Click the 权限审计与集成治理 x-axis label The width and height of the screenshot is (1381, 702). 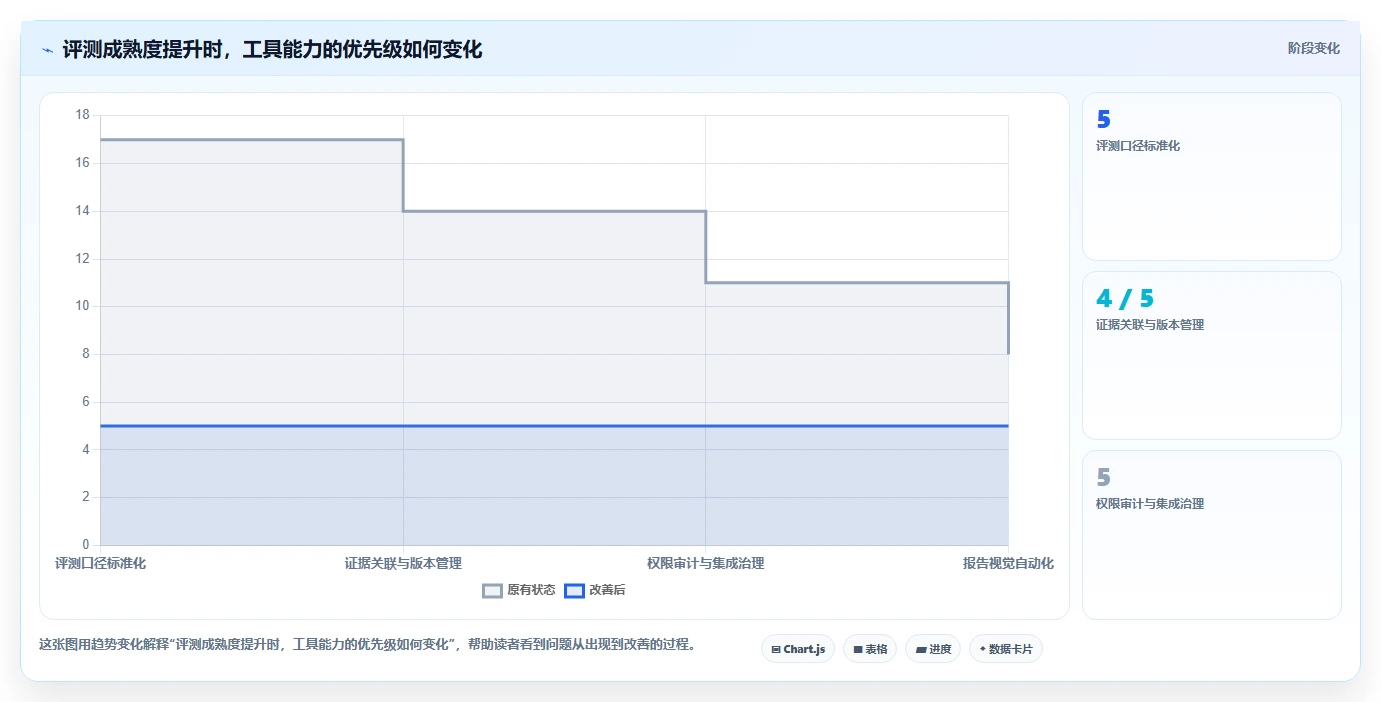click(x=705, y=563)
